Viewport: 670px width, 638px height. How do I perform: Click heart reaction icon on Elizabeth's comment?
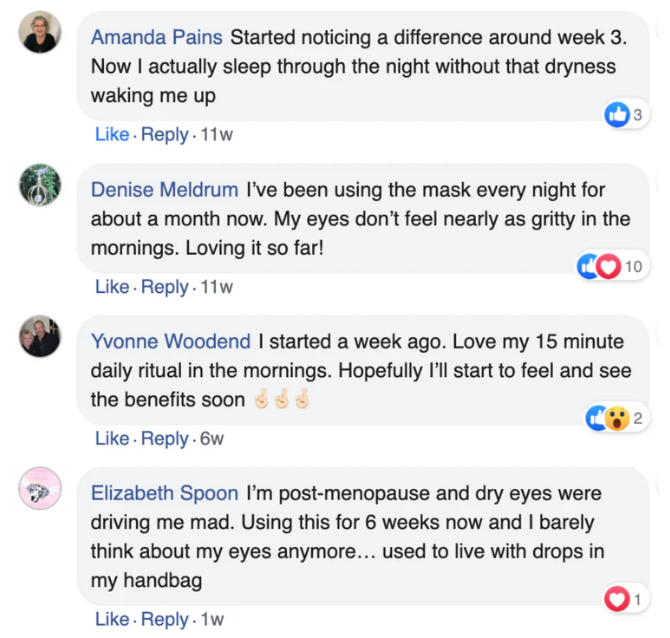(617, 599)
